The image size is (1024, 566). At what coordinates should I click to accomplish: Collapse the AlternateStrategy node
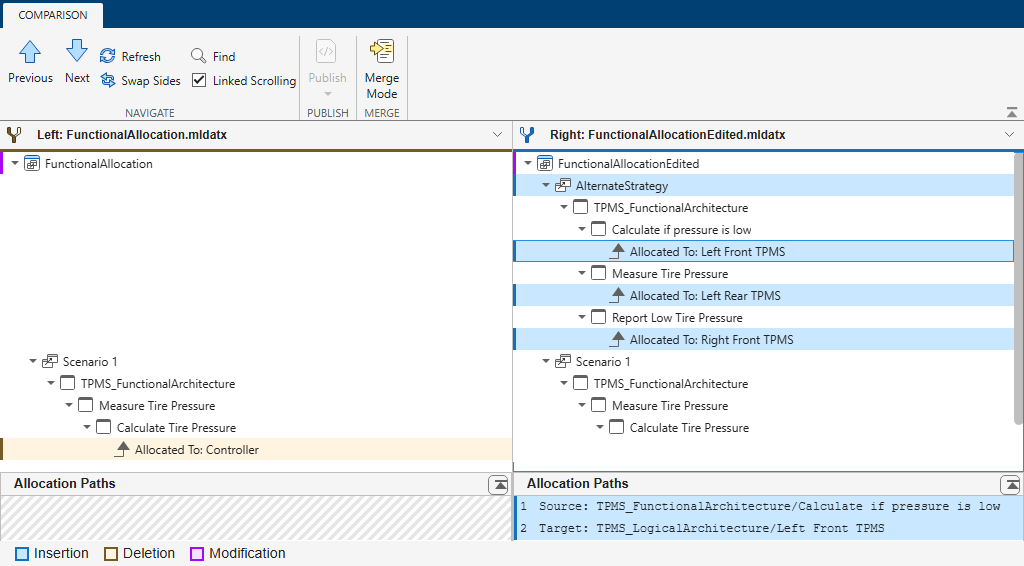point(546,185)
